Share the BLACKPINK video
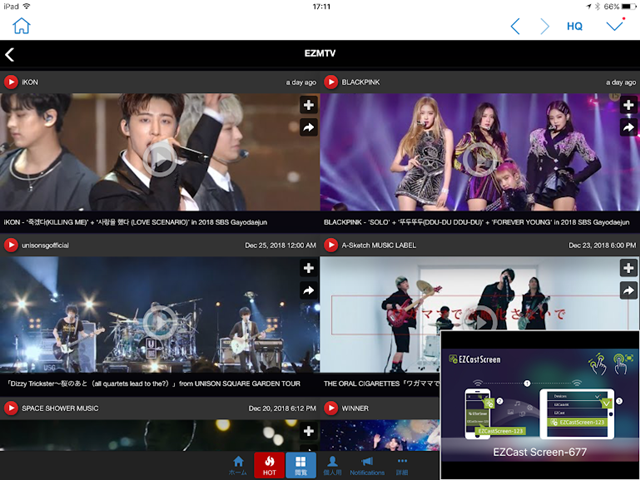Image resolution: width=640 pixels, height=480 pixels. (x=629, y=128)
